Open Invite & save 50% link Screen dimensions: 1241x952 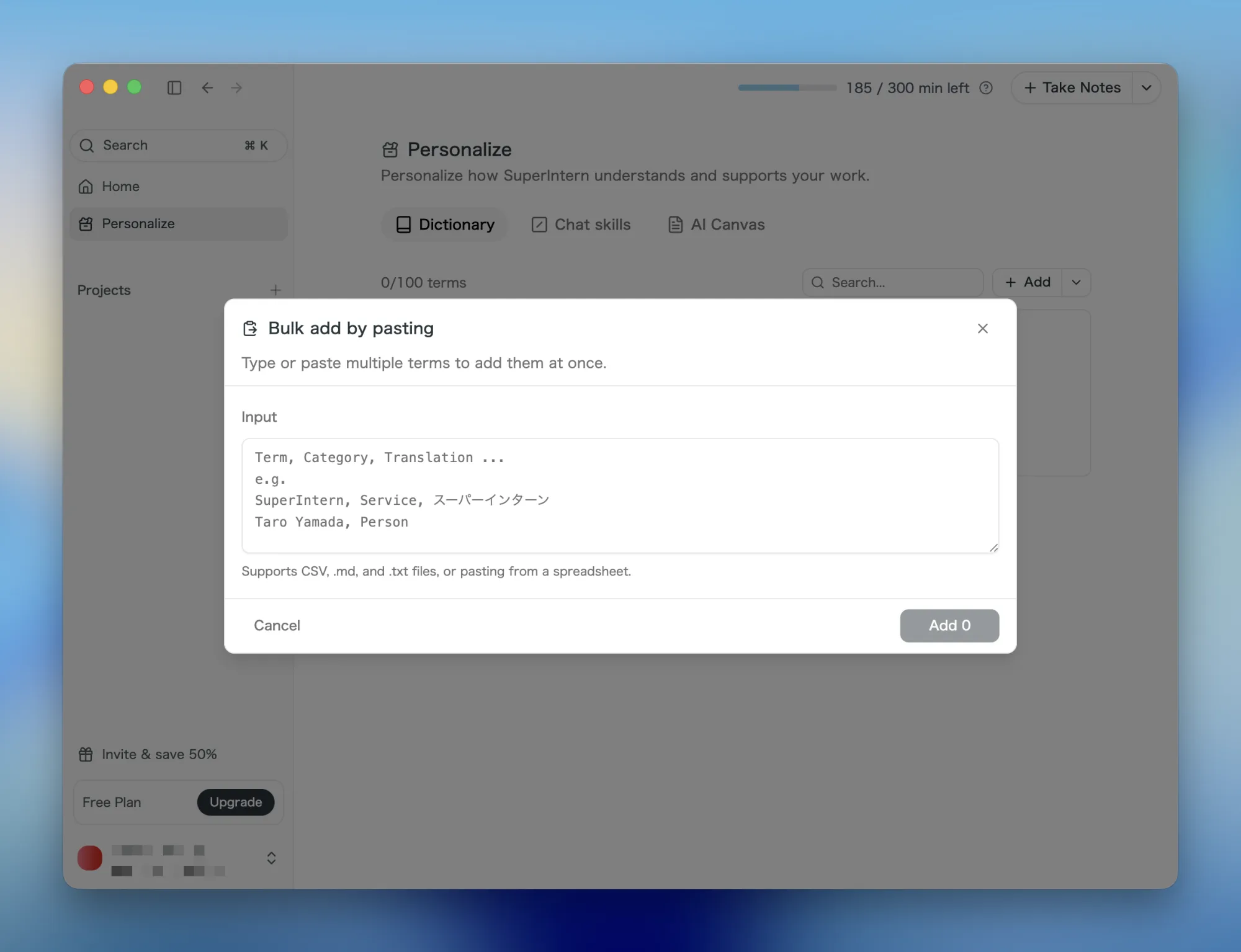148,754
